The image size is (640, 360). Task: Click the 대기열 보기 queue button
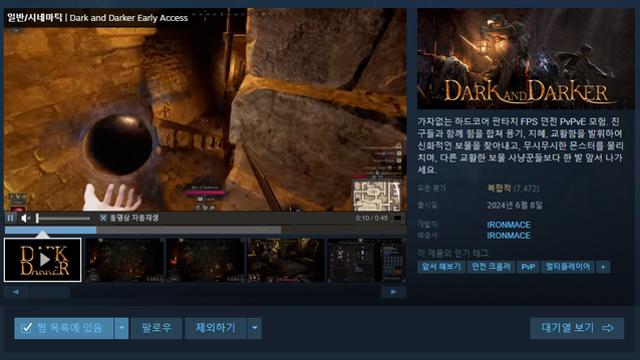(577, 328)
